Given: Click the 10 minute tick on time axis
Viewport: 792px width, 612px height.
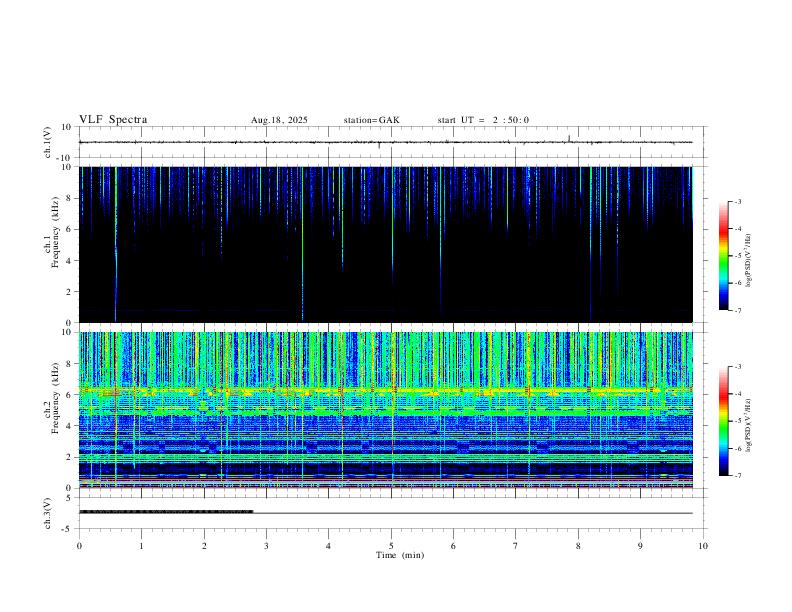Looking at the screenshot, I should tap(703, 545).
